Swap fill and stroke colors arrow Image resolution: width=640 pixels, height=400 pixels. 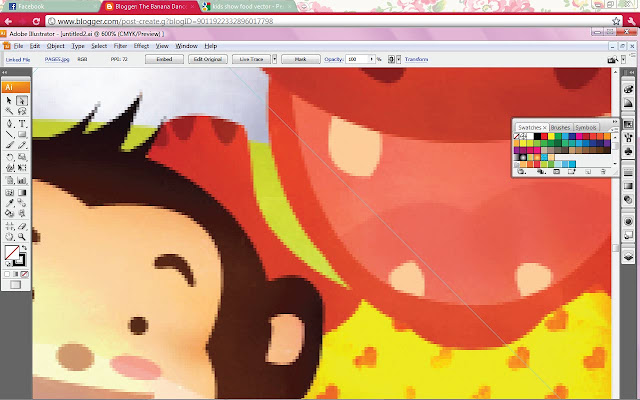point(24,247)
